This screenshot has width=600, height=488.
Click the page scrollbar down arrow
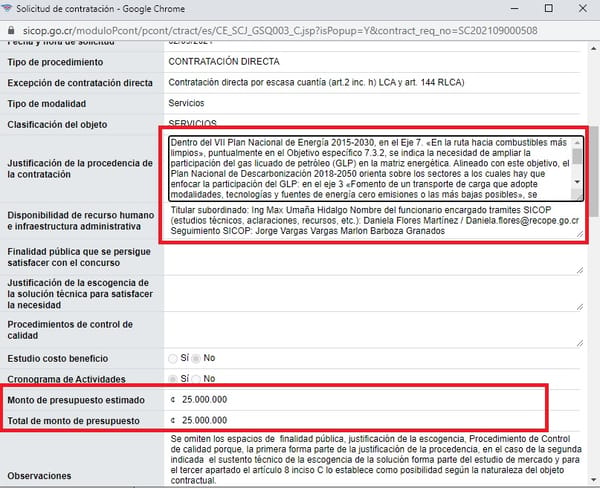click(593, 480)
